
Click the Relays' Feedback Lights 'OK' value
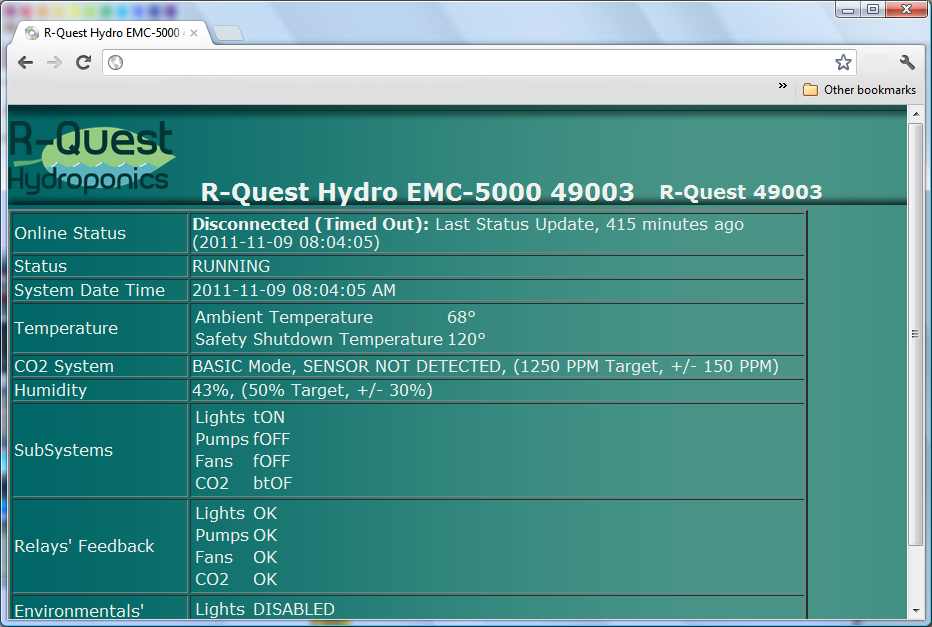click(x=265, y=513)
